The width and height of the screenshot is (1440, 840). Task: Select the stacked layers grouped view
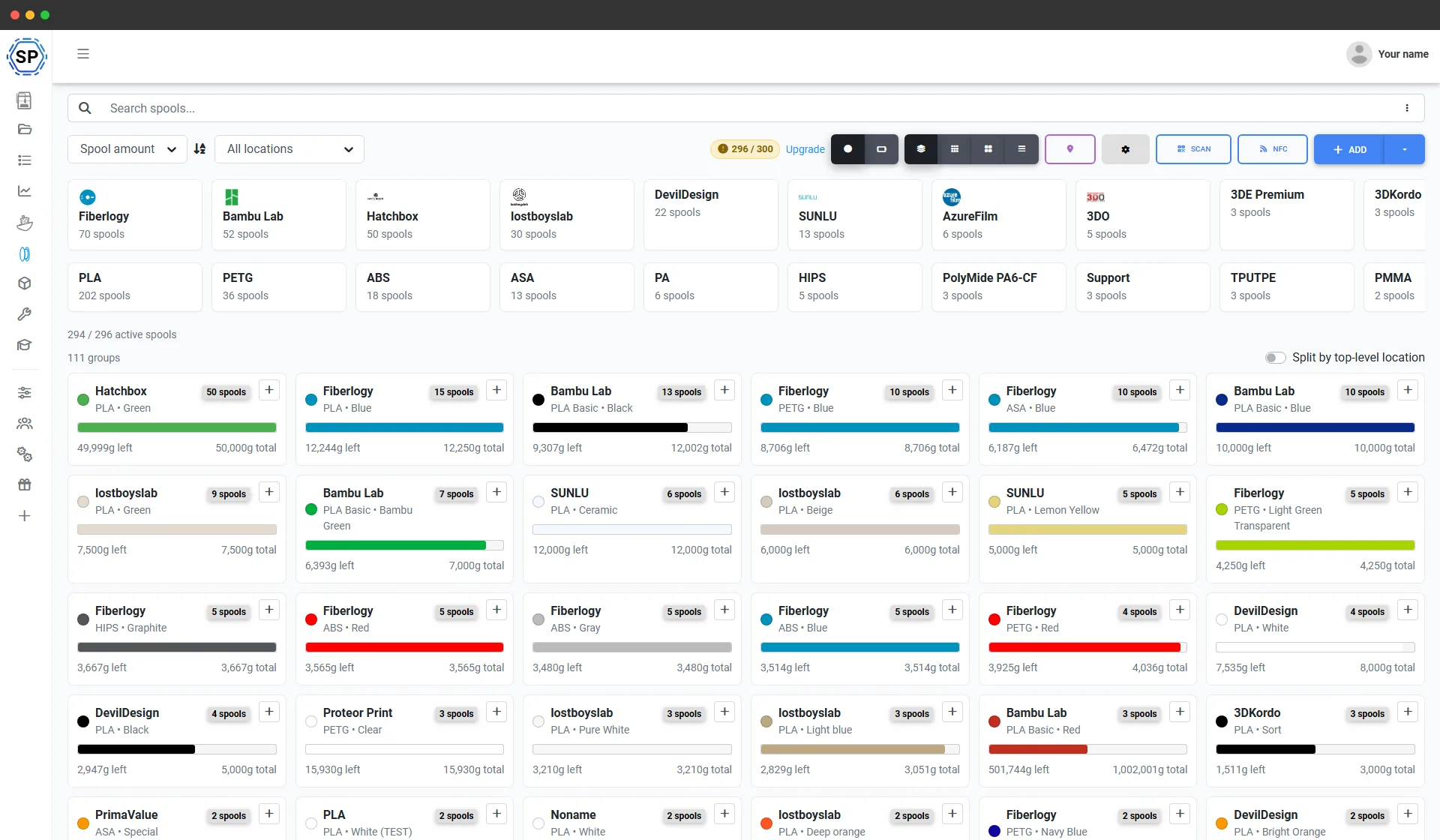click(x=921, y=149)
